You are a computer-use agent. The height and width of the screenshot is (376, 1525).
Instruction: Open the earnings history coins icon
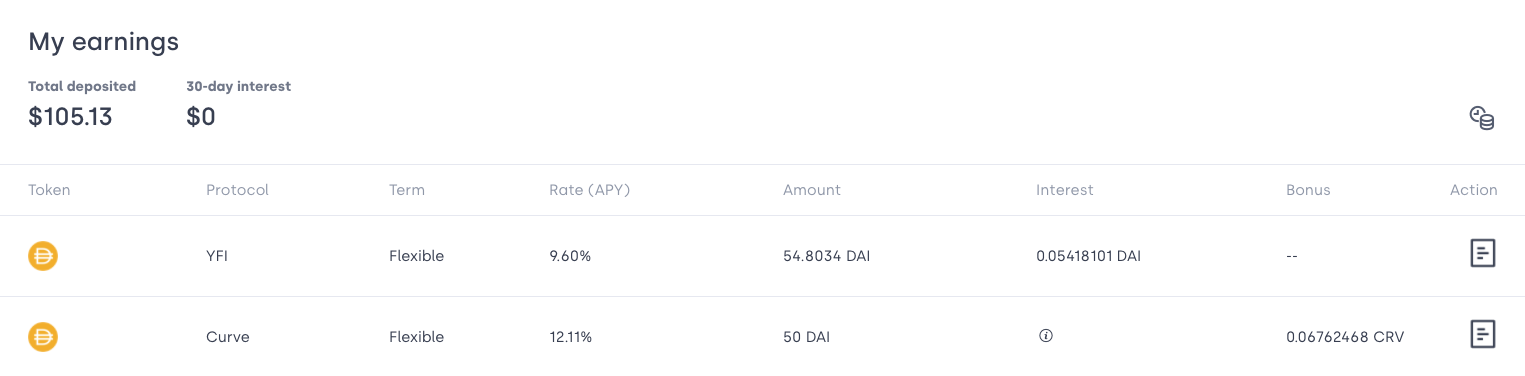1481,118
